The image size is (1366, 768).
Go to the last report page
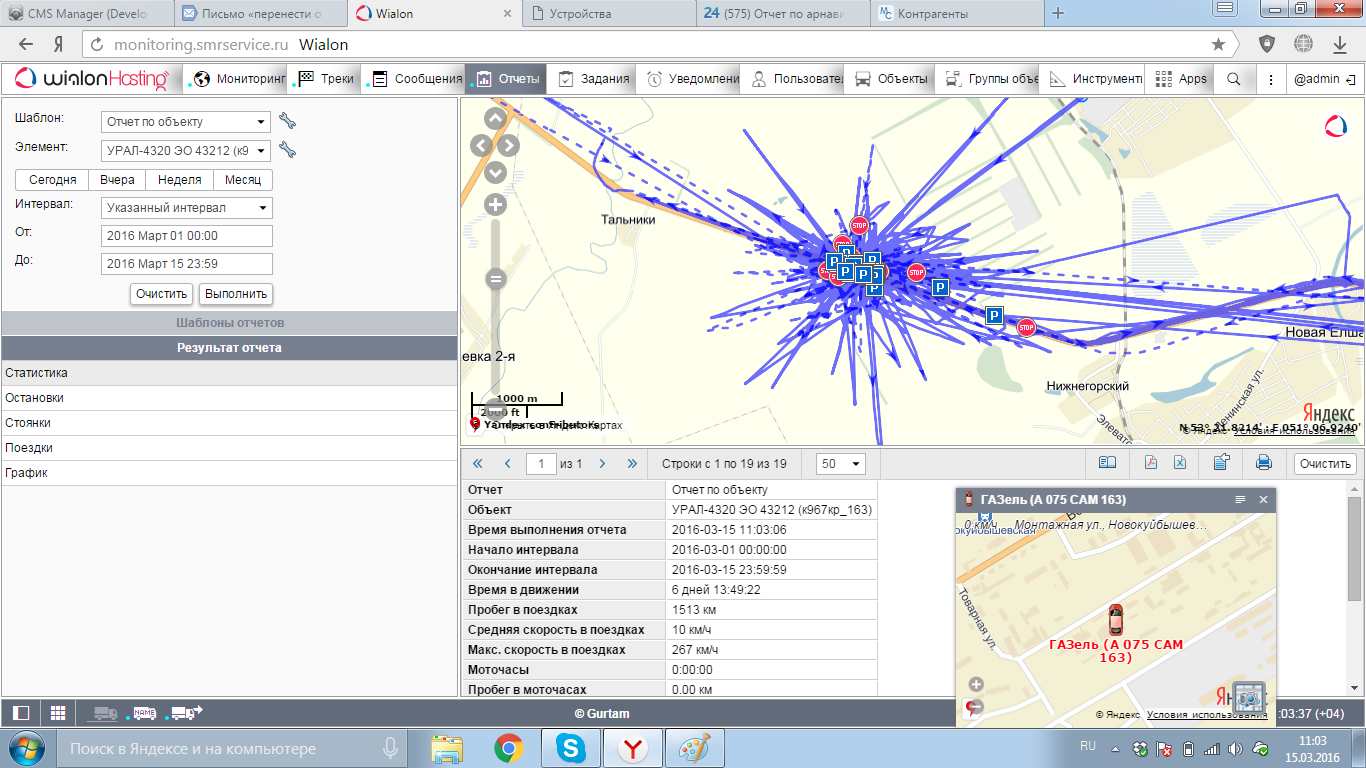(632, 463)
